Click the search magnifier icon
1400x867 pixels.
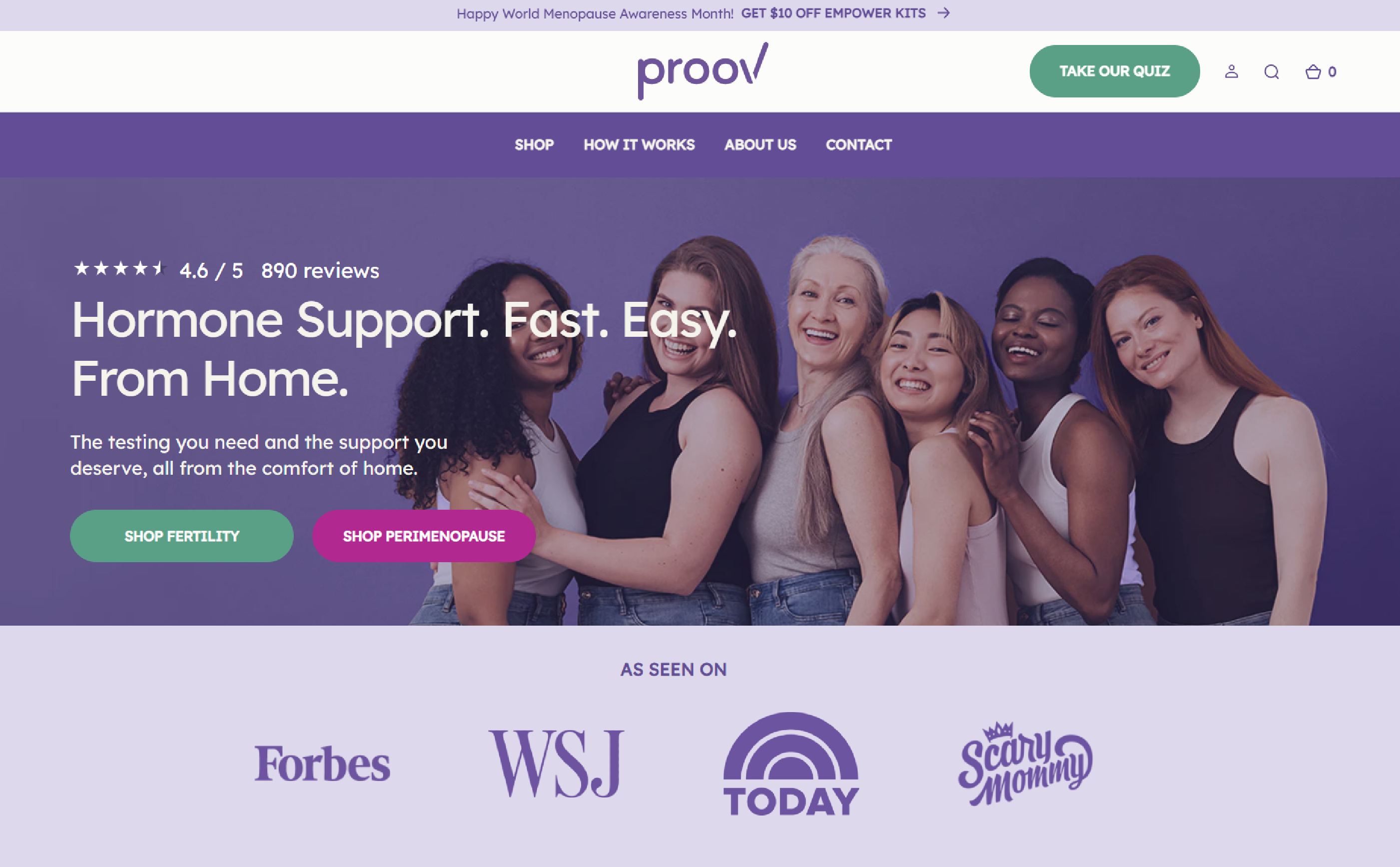[x=1272, y=71]
